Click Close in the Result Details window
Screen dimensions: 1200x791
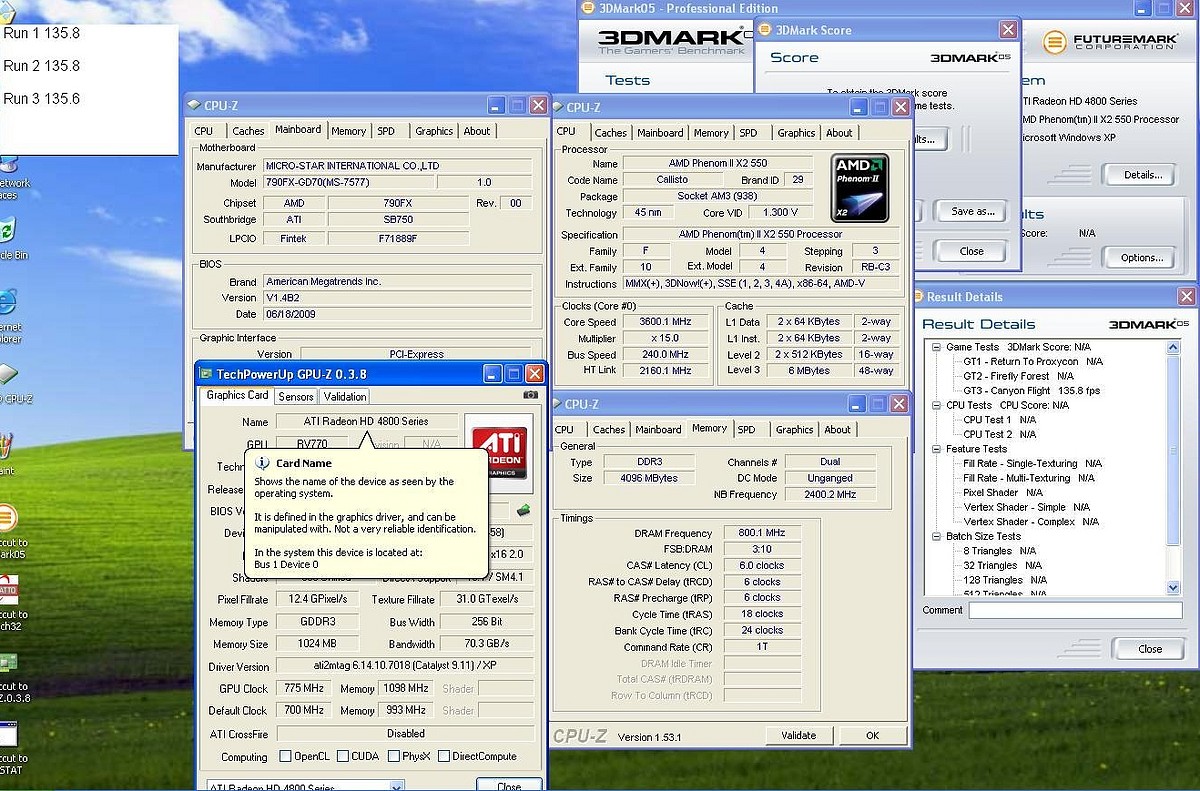(x=1150, y=649)
